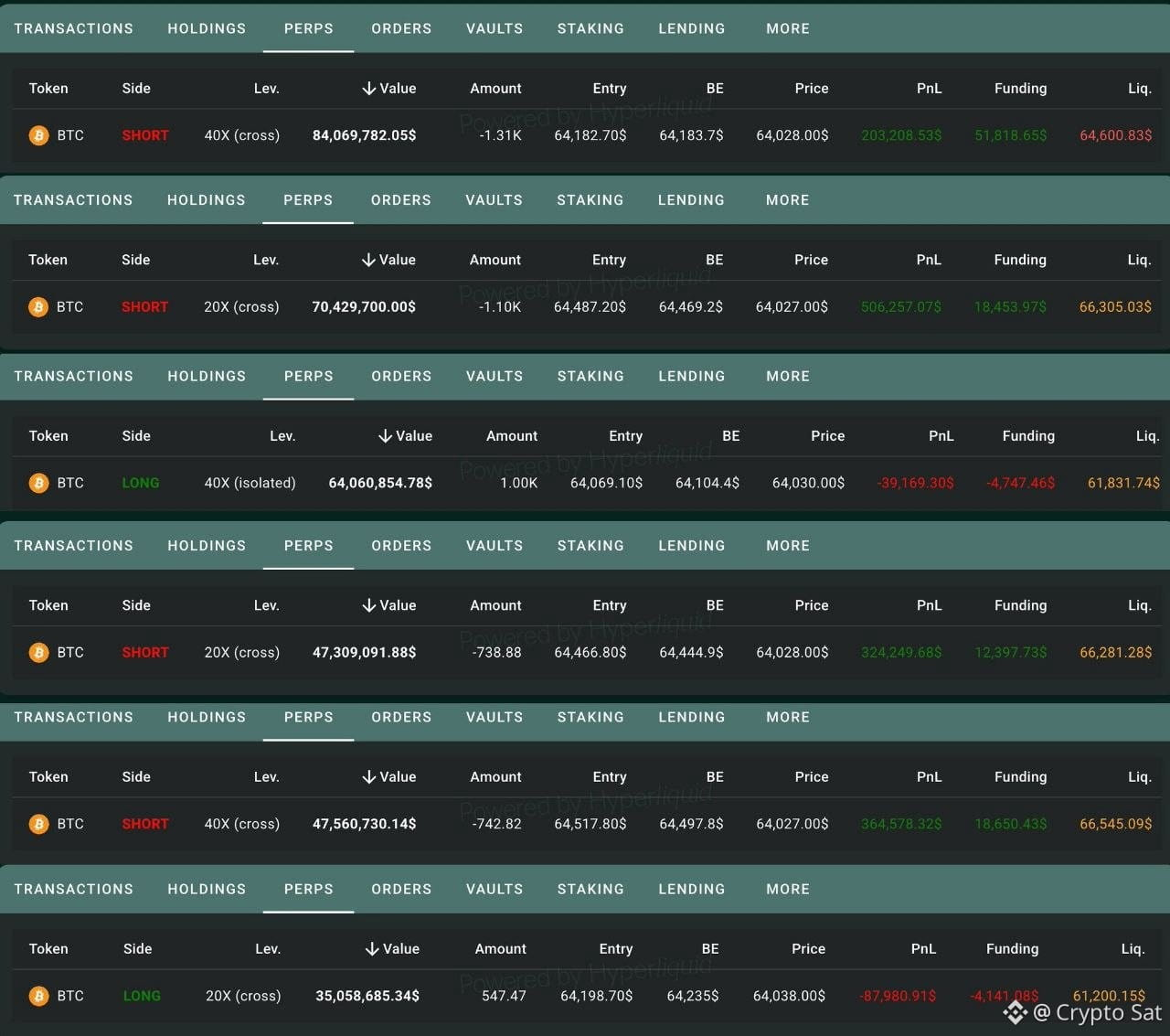The width and height of the screenshot is (1170, 1036).
Task: Click LONG label in the 64,060,854.78$ row
Action: pyautogui.click(x=141, y=483)
